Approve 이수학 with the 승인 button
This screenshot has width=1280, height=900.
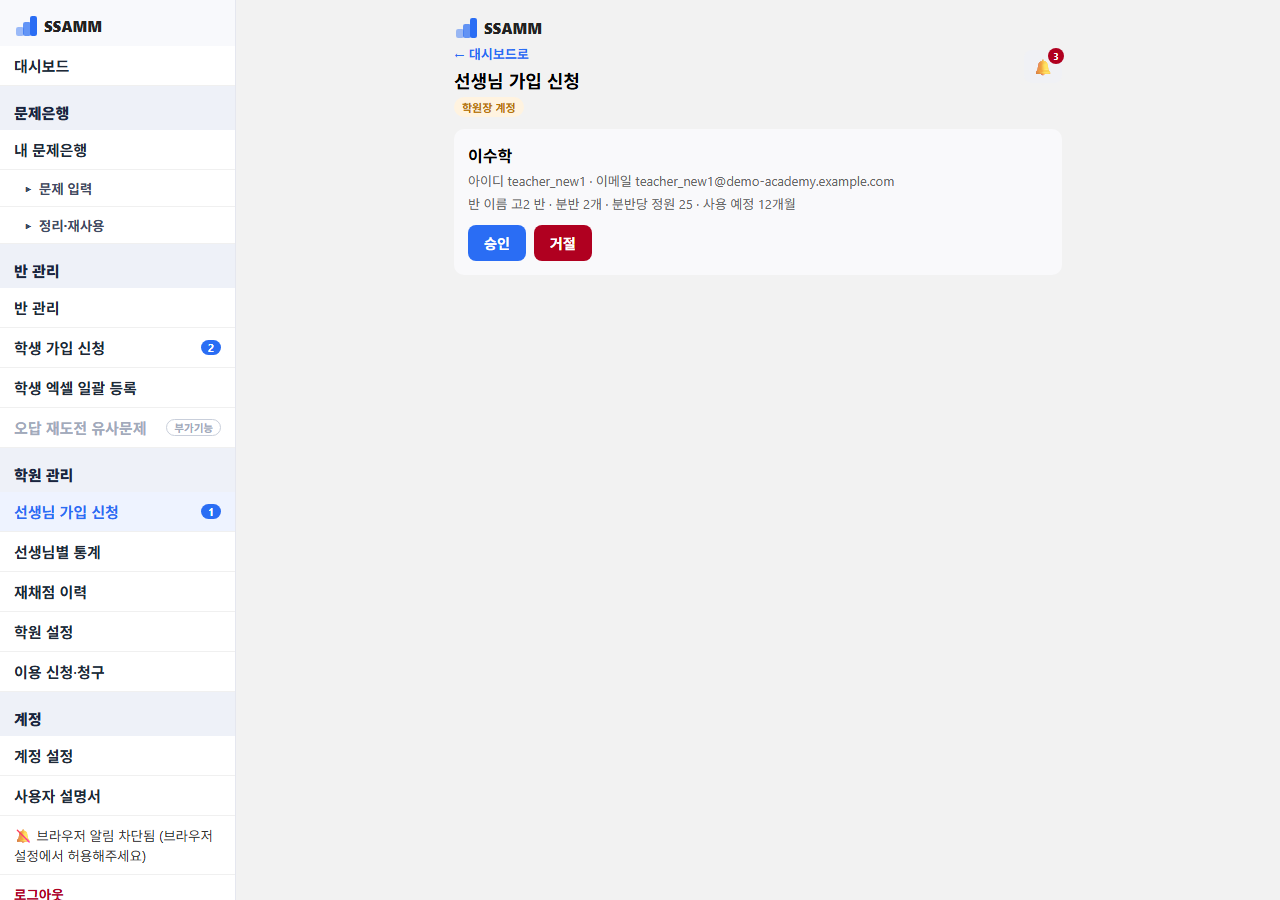coord(497,243)
